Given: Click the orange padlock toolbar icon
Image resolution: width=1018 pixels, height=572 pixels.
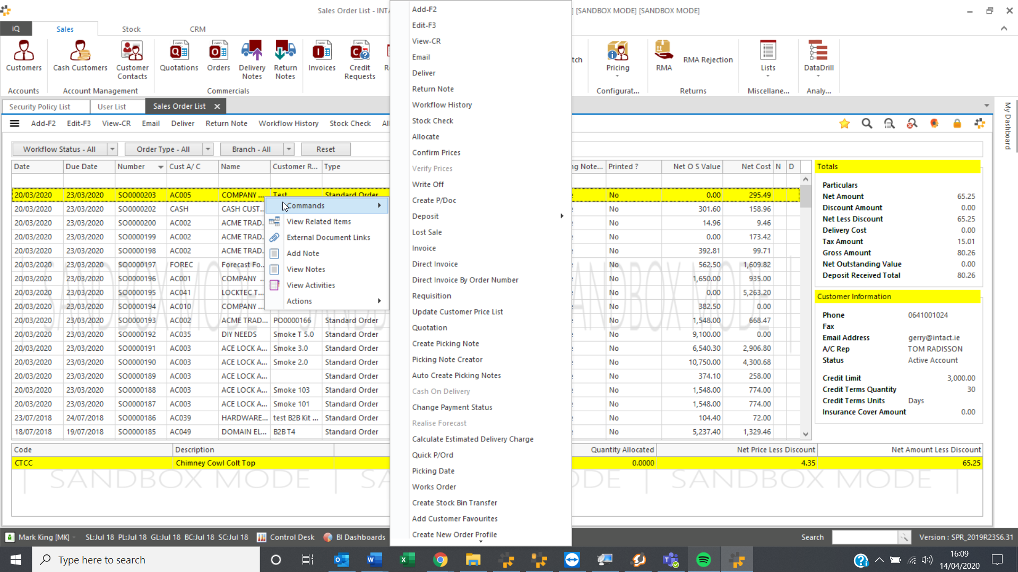Looking at the screenshot, I should point(957,124).
